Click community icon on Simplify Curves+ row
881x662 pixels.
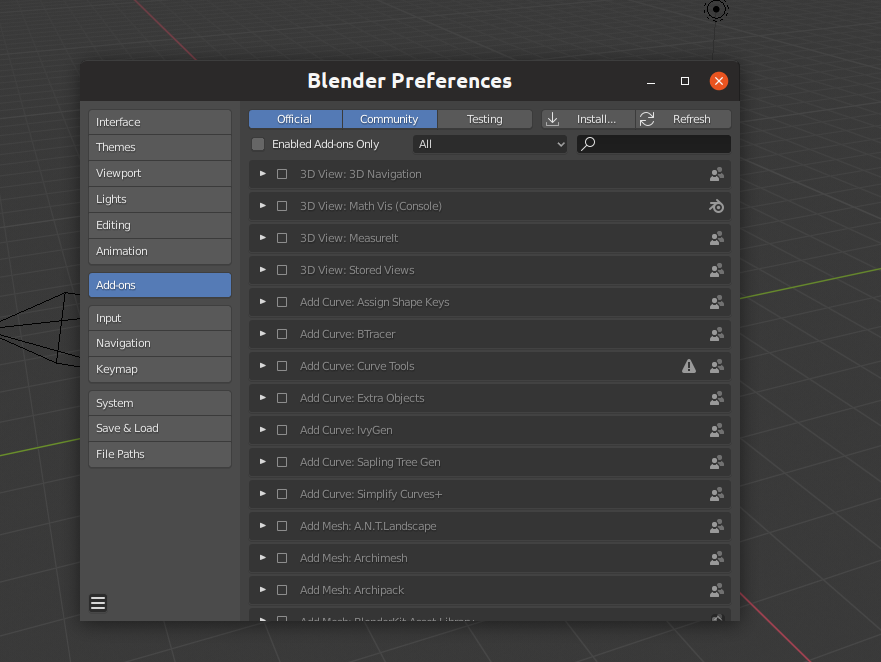tap(716, 495)
